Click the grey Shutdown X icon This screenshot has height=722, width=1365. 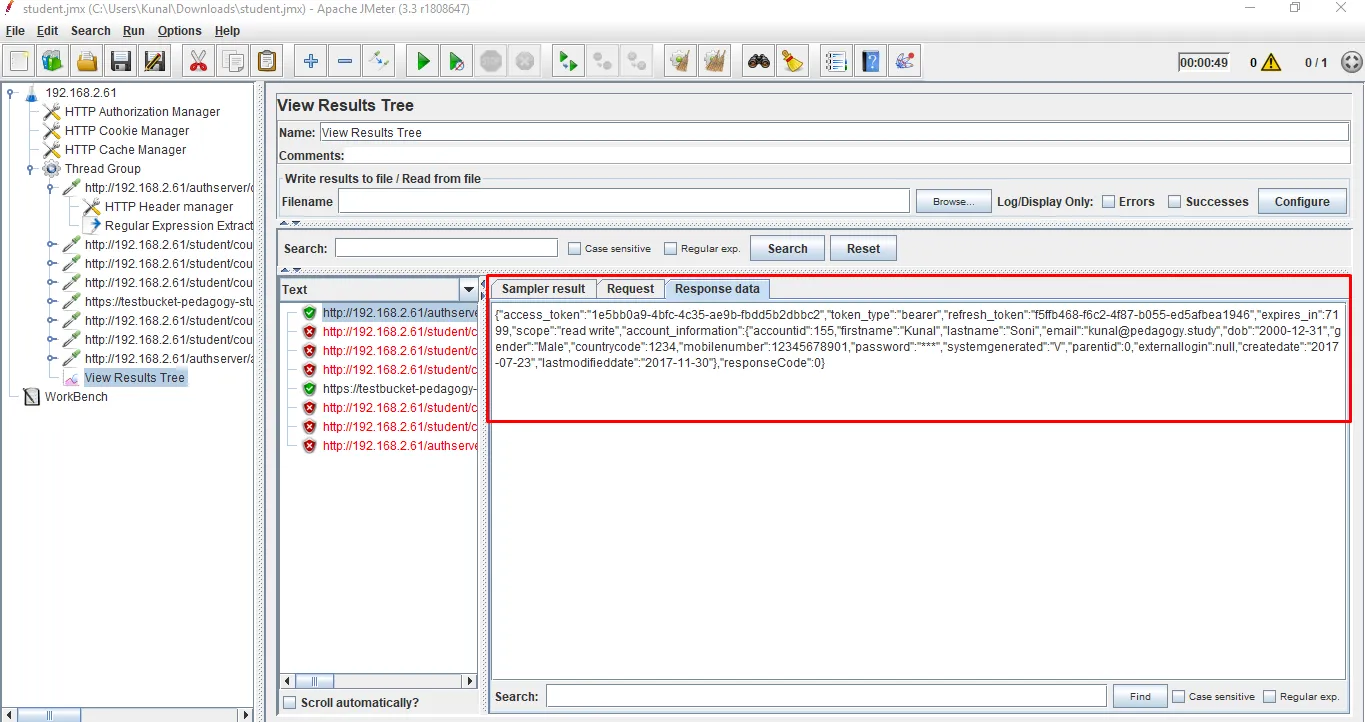(525, 61)
